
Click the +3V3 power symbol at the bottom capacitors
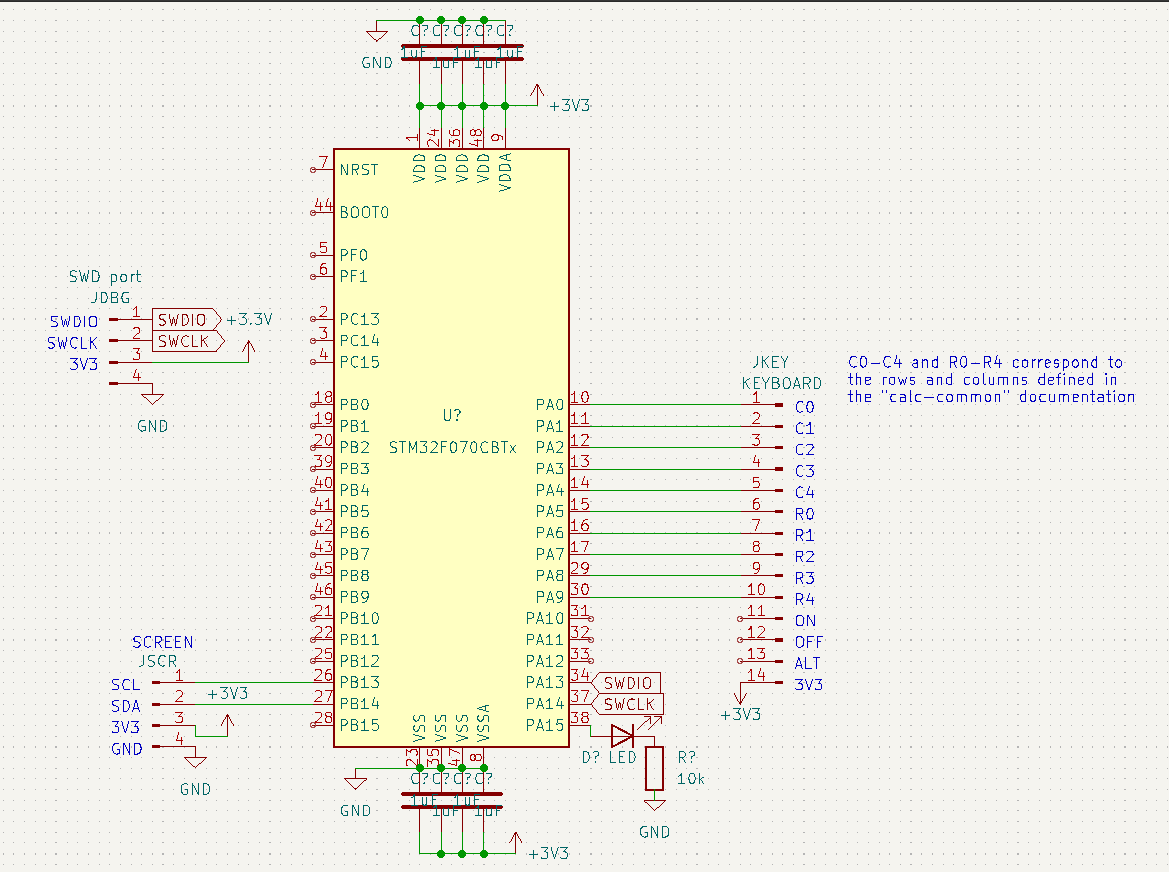point(515,839)
